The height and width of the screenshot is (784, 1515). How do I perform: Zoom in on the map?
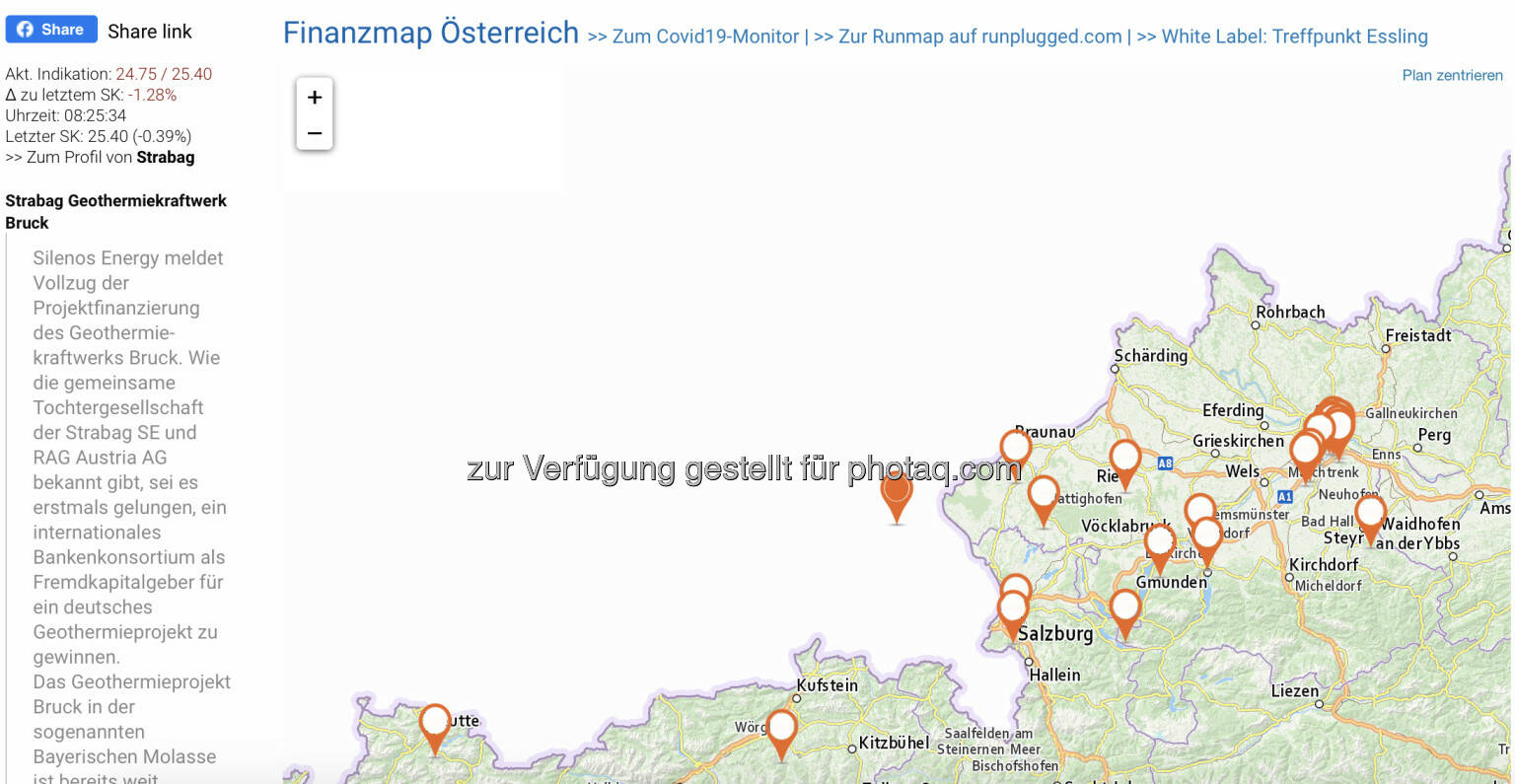[x=315, y=98]
